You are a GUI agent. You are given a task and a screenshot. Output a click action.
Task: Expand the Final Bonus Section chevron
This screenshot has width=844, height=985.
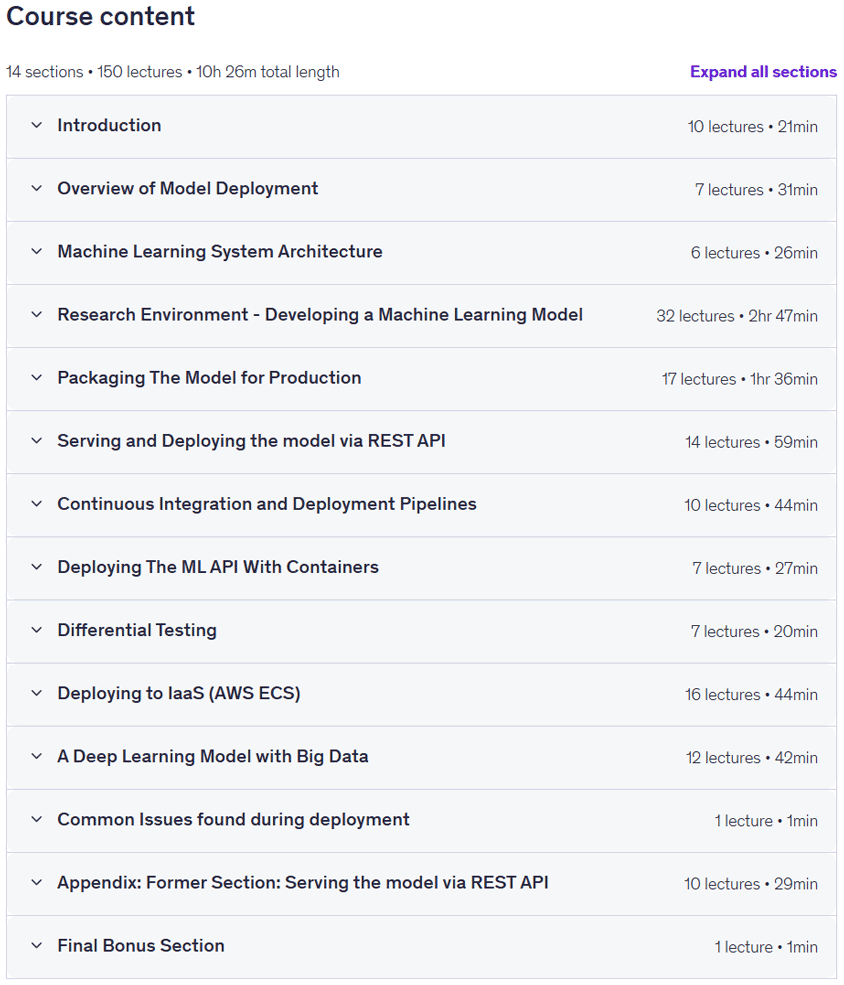pos(37,946)
